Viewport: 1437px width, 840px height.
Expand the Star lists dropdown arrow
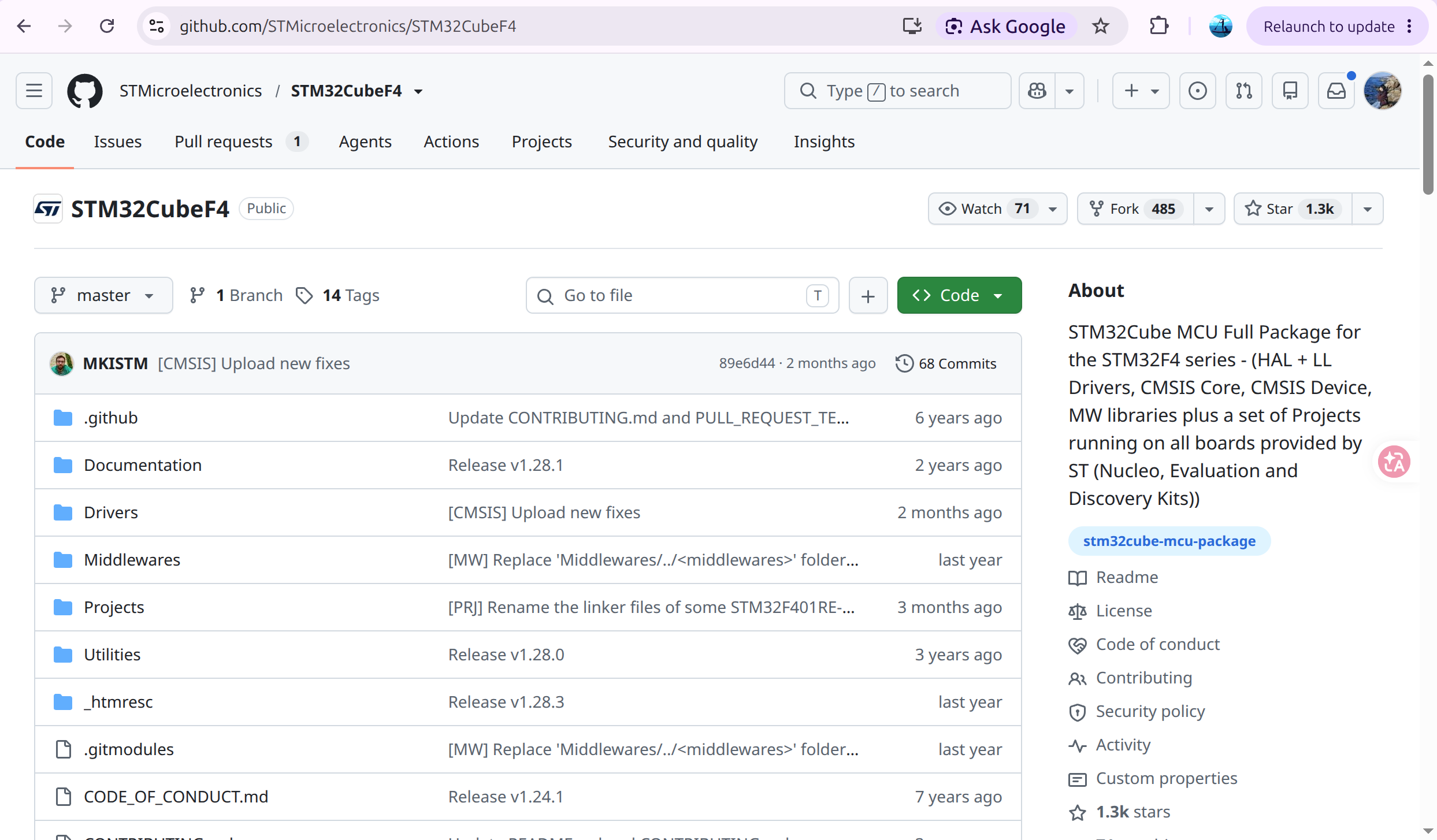[1368, 209]
